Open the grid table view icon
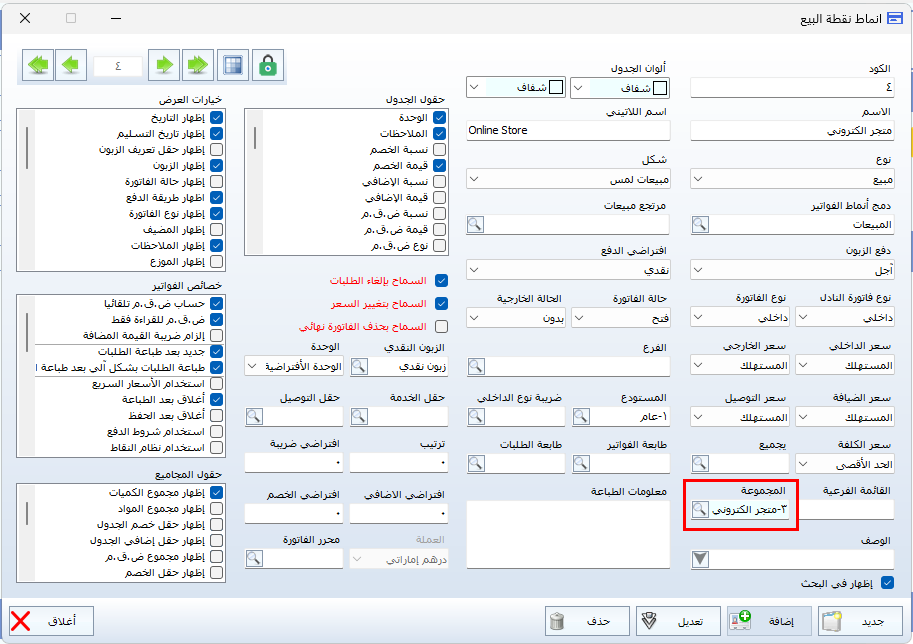913x644 pixels. 232,66
